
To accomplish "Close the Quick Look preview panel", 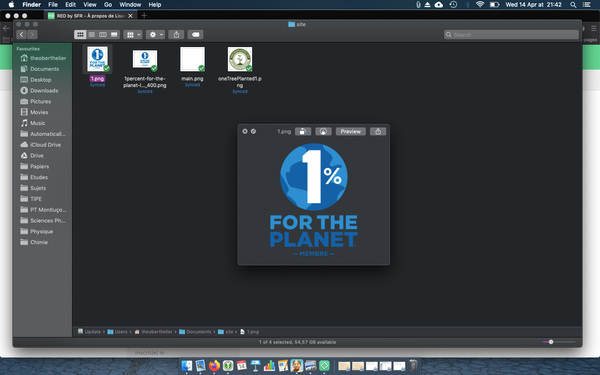I will pyautogui.click(x=245, y=131).
